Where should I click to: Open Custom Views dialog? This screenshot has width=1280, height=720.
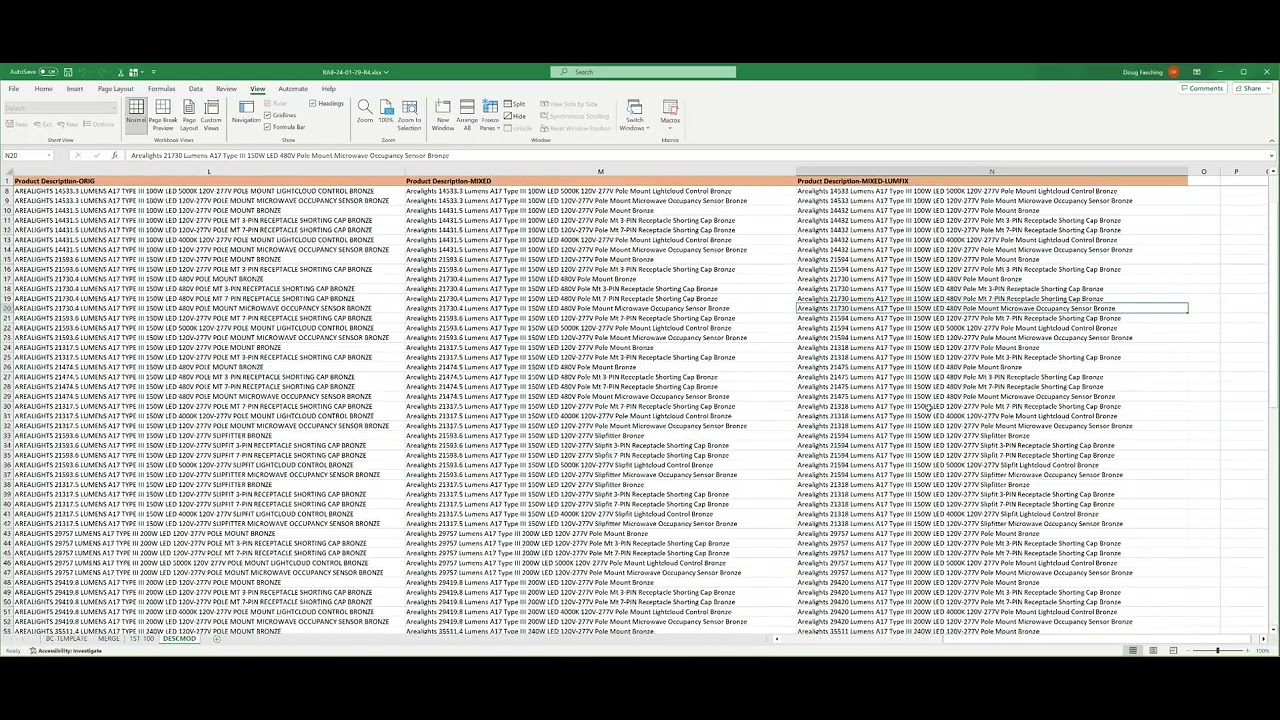211,115
